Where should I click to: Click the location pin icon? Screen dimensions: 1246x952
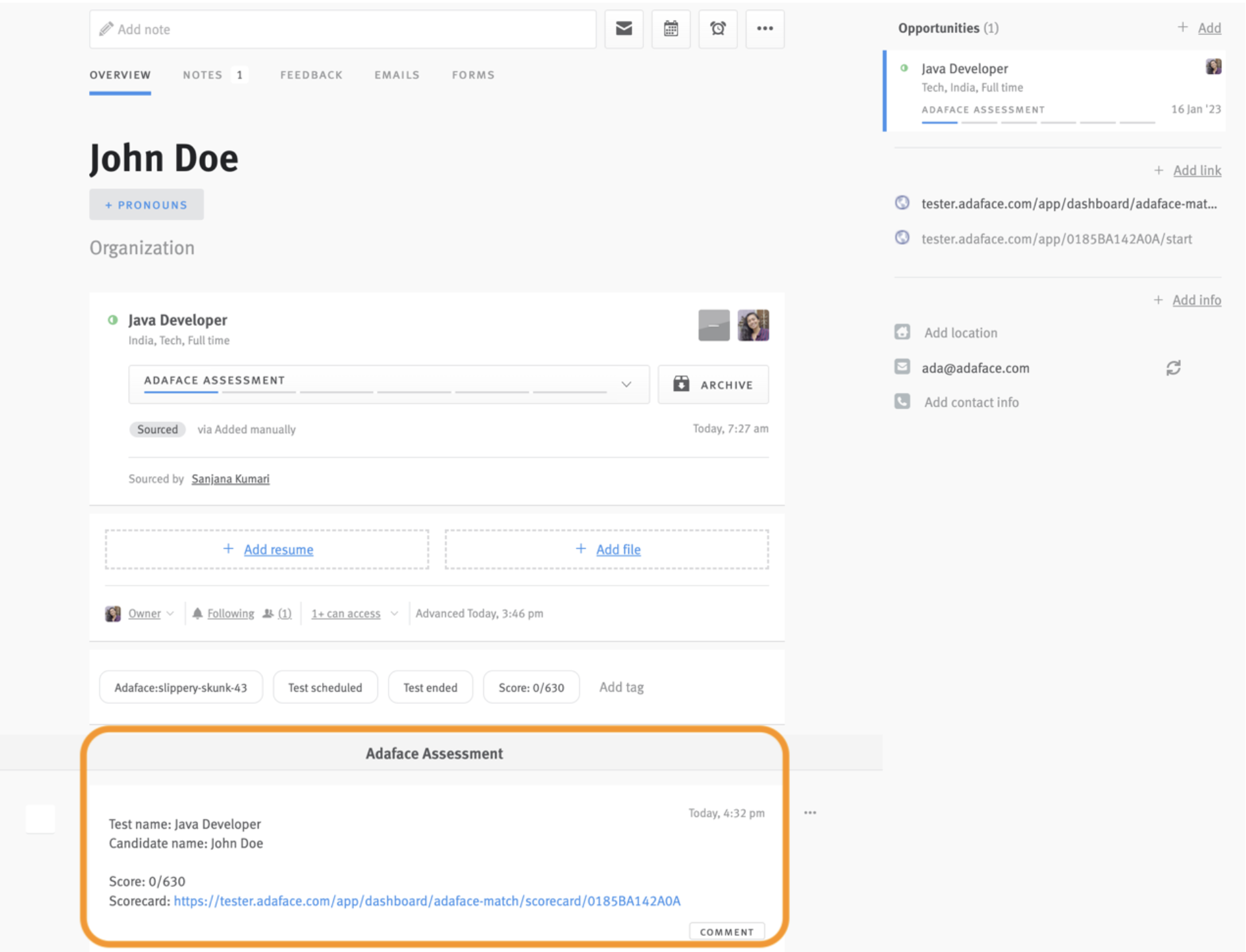tap(902, 332)
